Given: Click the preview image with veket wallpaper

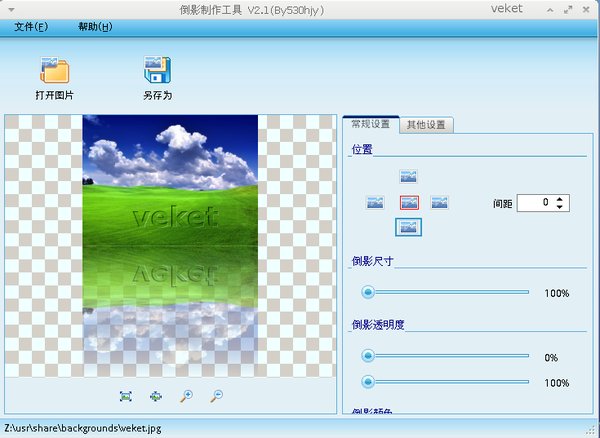Looking at the screenshot, I should tap(170, 245).
